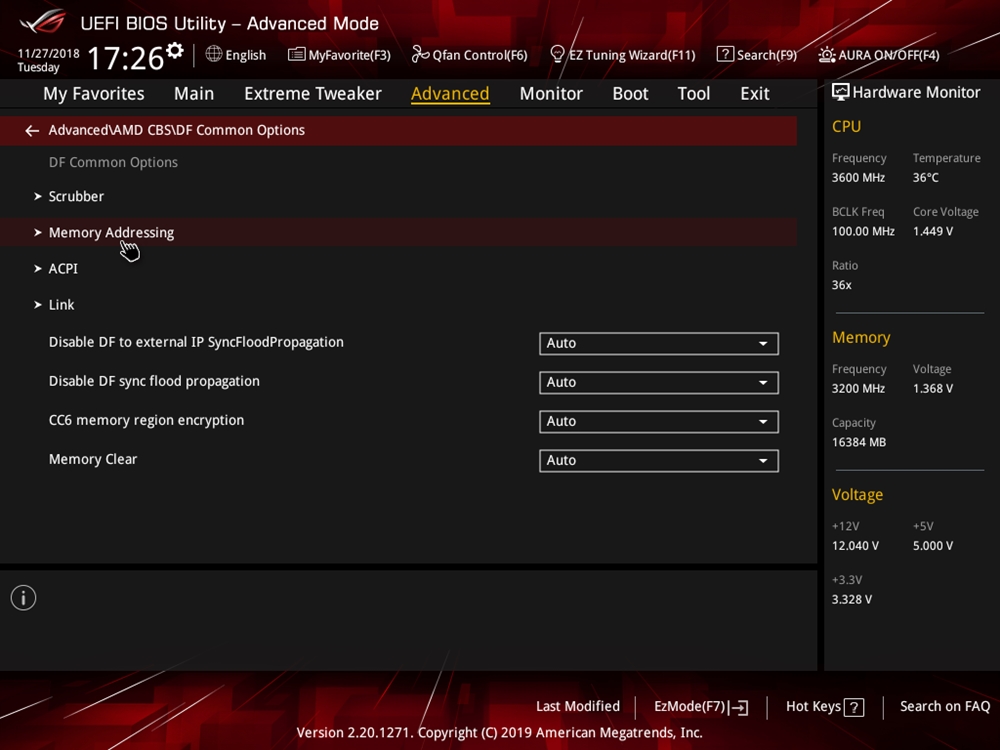This screenshot has height=750, width=1000.
Task: Click the Qfan Control(F6) label
Action: click(x=480, y=55)
